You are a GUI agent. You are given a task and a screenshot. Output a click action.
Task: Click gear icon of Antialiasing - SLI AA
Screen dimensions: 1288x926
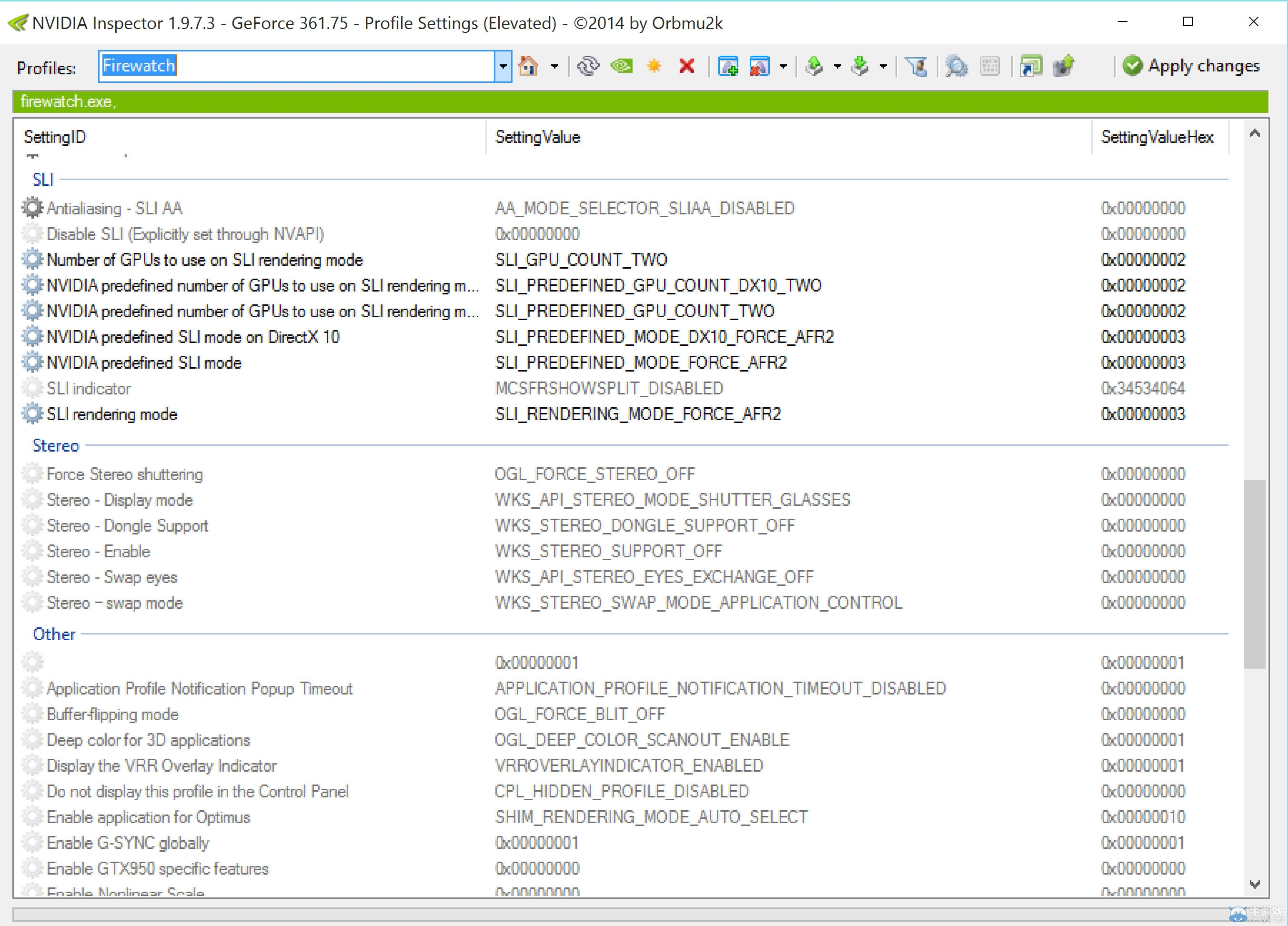(32, 208)
